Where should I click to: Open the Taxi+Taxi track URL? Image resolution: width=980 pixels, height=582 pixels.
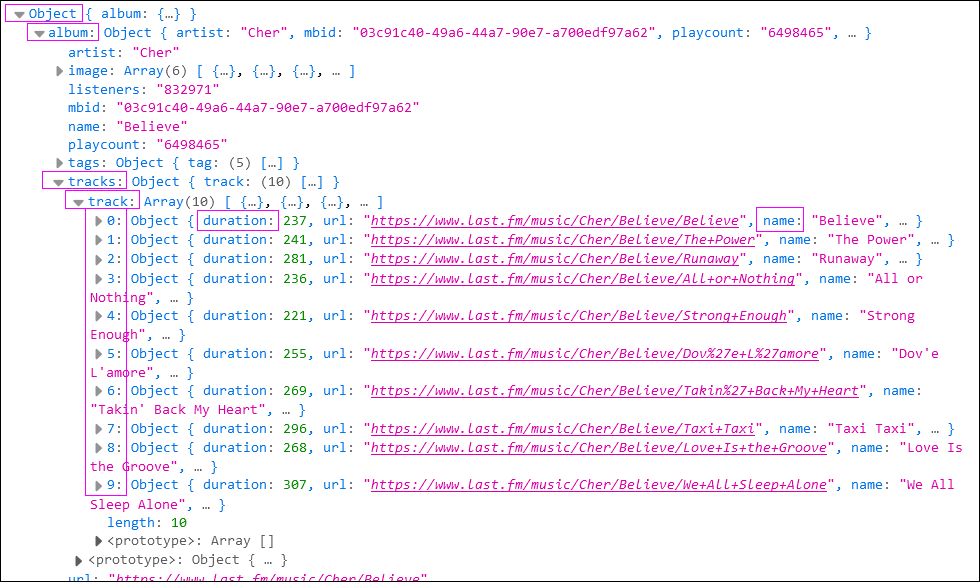(x=563, y=429)
